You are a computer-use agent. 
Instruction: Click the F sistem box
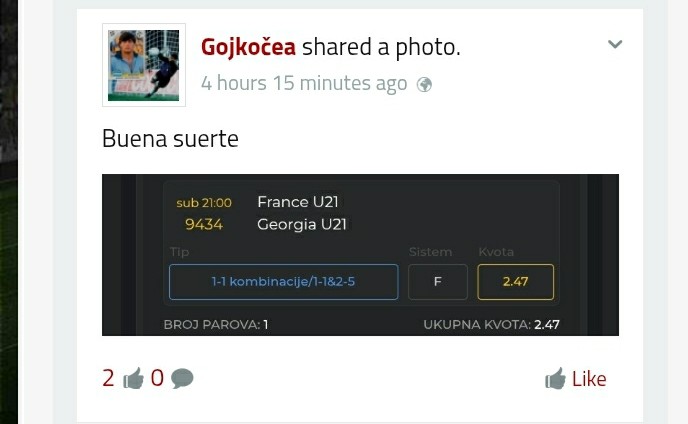point(438,282)
